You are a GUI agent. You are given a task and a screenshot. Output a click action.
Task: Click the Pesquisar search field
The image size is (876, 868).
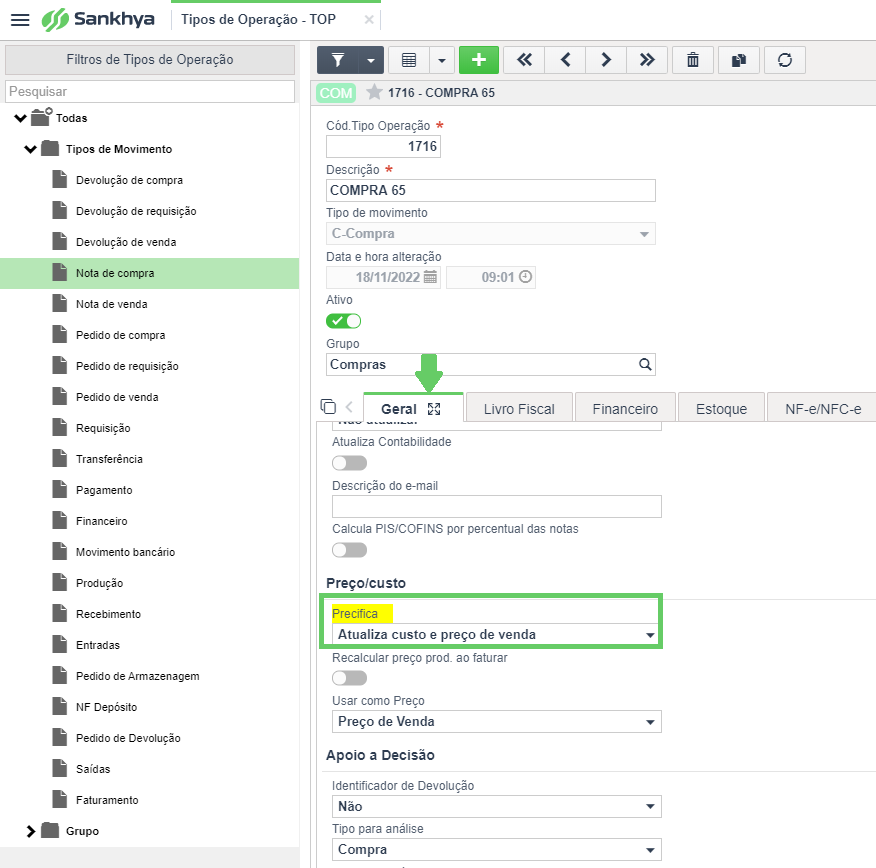pyautogui.click(x=150, y=92)
